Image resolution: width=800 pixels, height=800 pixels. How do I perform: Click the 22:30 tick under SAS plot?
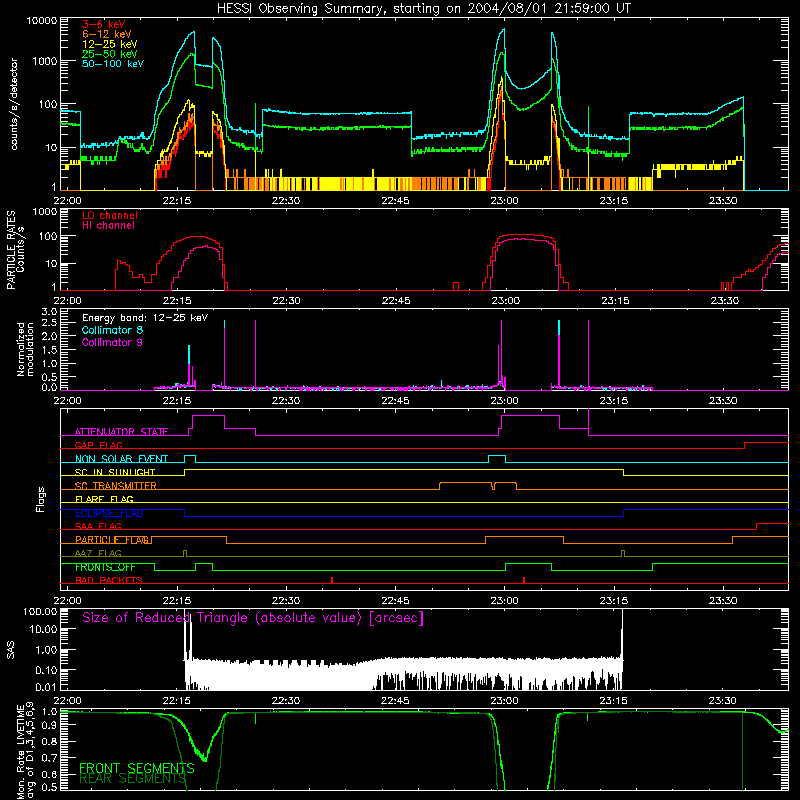[x=286, y=701]
